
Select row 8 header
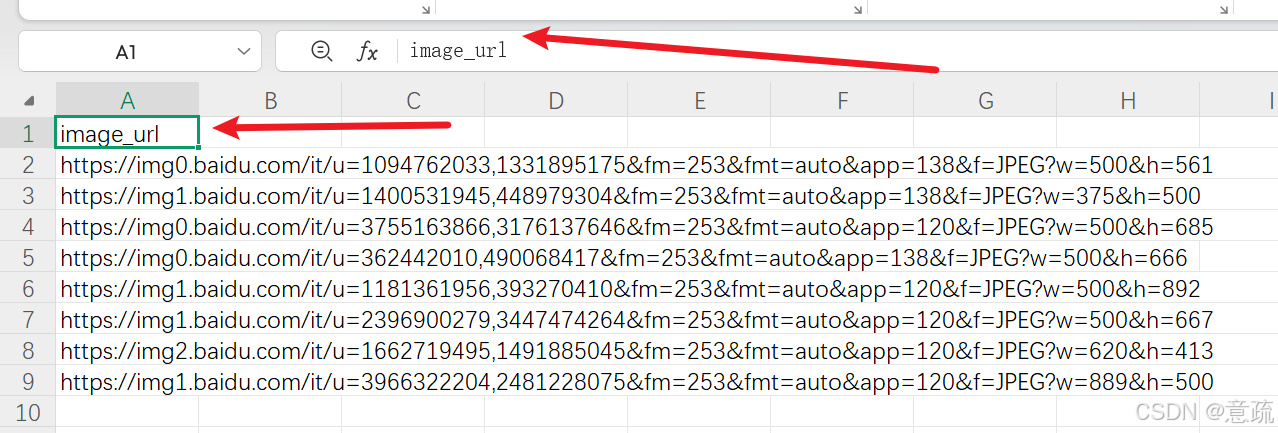[x=28, y=350]
